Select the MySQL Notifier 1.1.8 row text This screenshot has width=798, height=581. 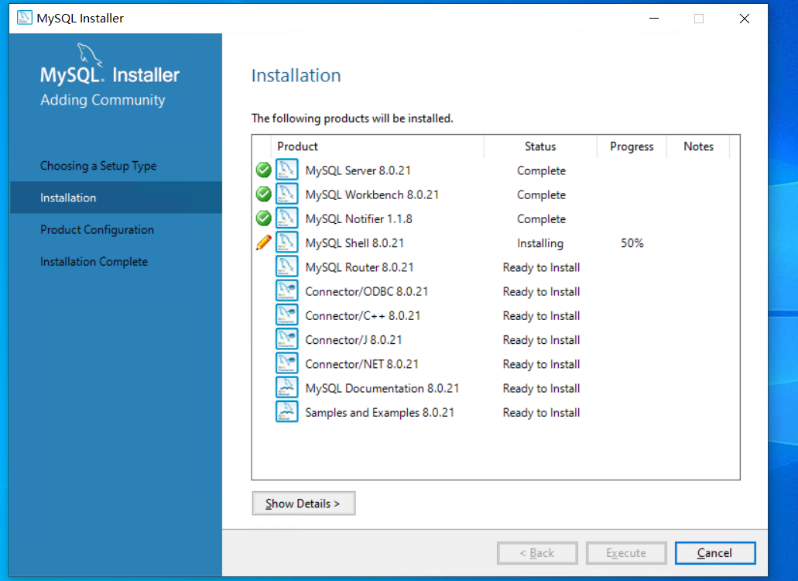359,219
